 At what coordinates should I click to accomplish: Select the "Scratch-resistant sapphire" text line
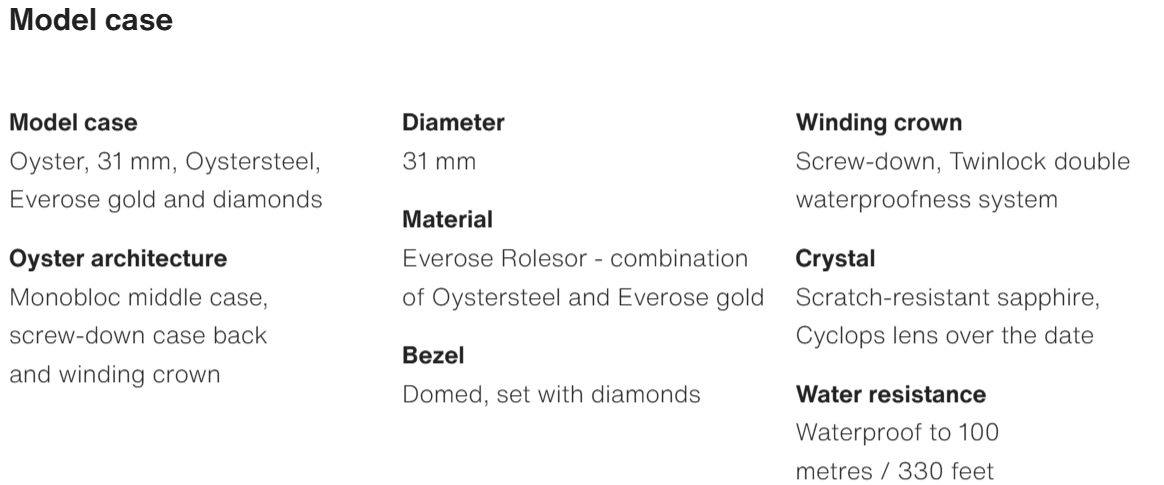pyautogui.click(x=948, y=297)
